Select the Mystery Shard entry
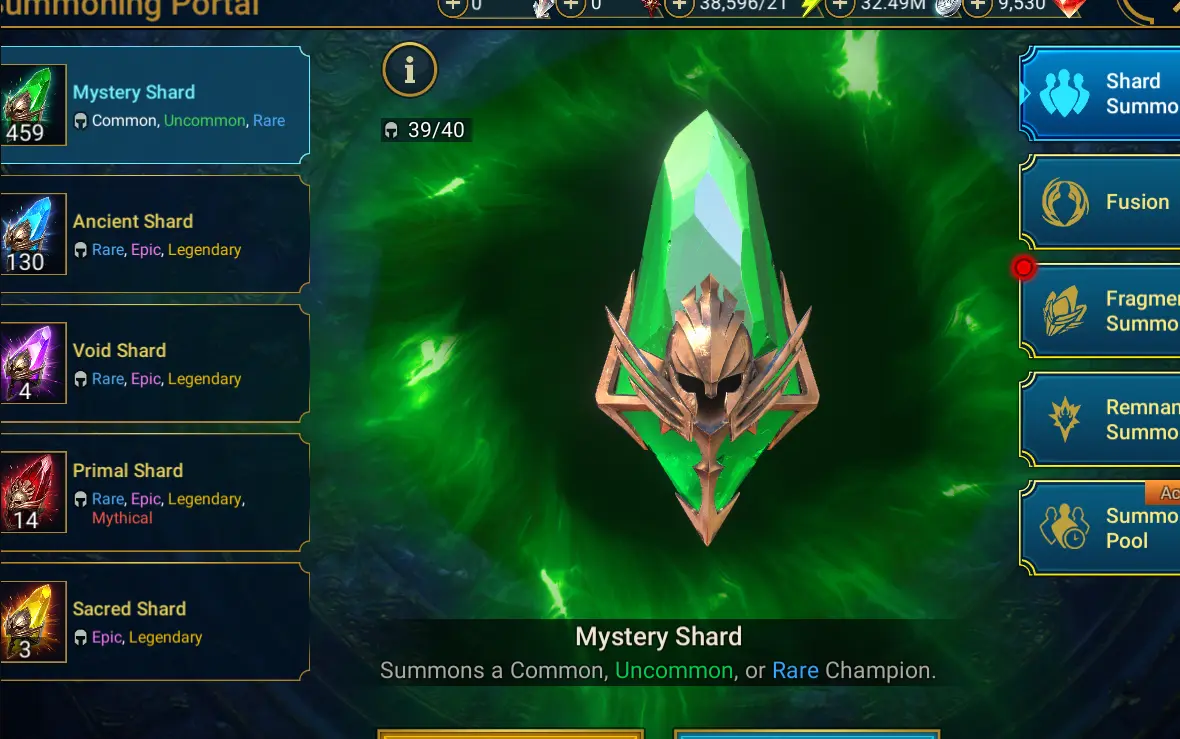The image size is (1180, 739). point(154,105)
